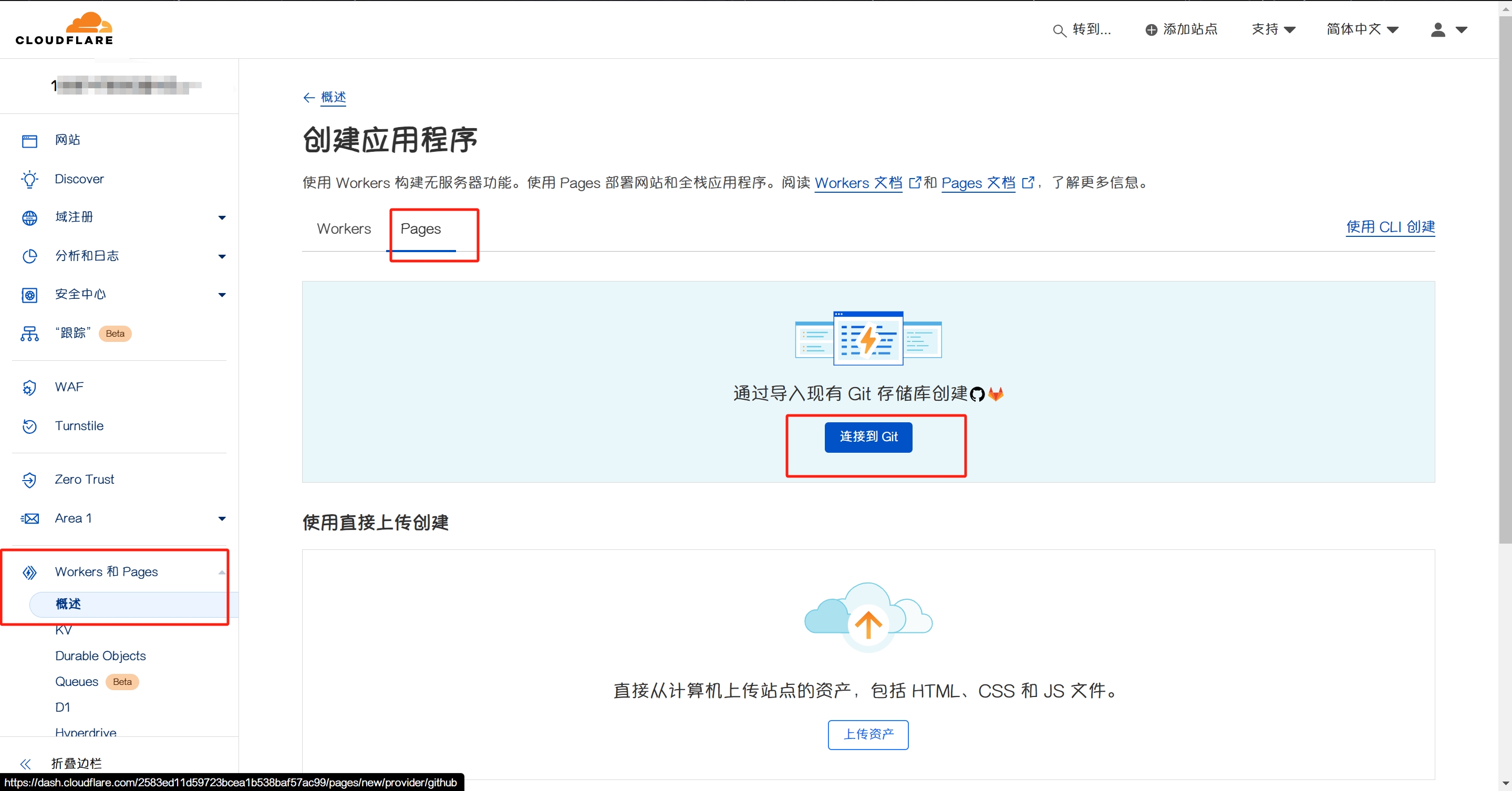Click the cloud upload illustration

(868, 617)
